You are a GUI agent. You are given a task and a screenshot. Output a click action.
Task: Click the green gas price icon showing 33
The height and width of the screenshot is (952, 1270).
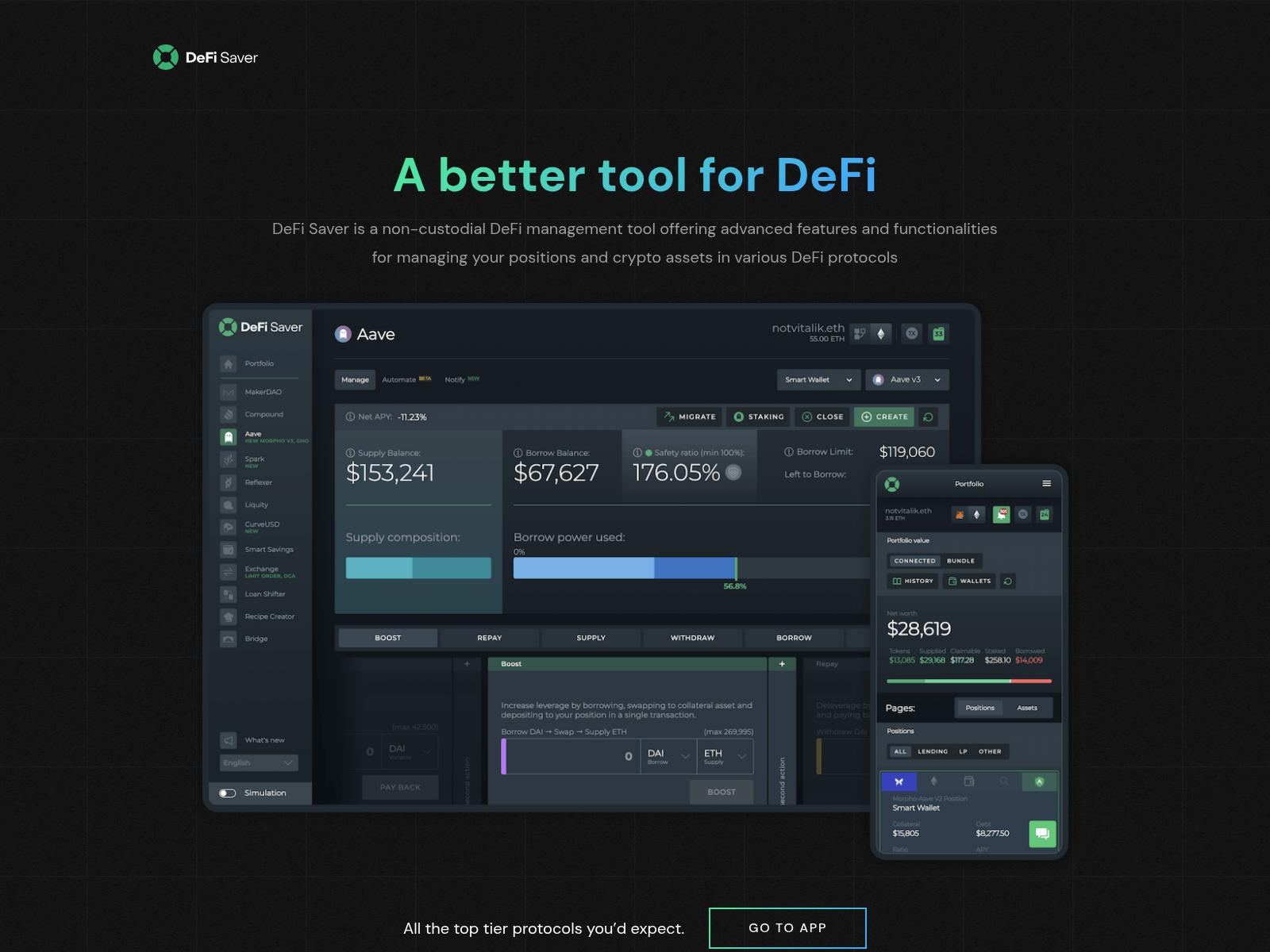coord(938,334)
